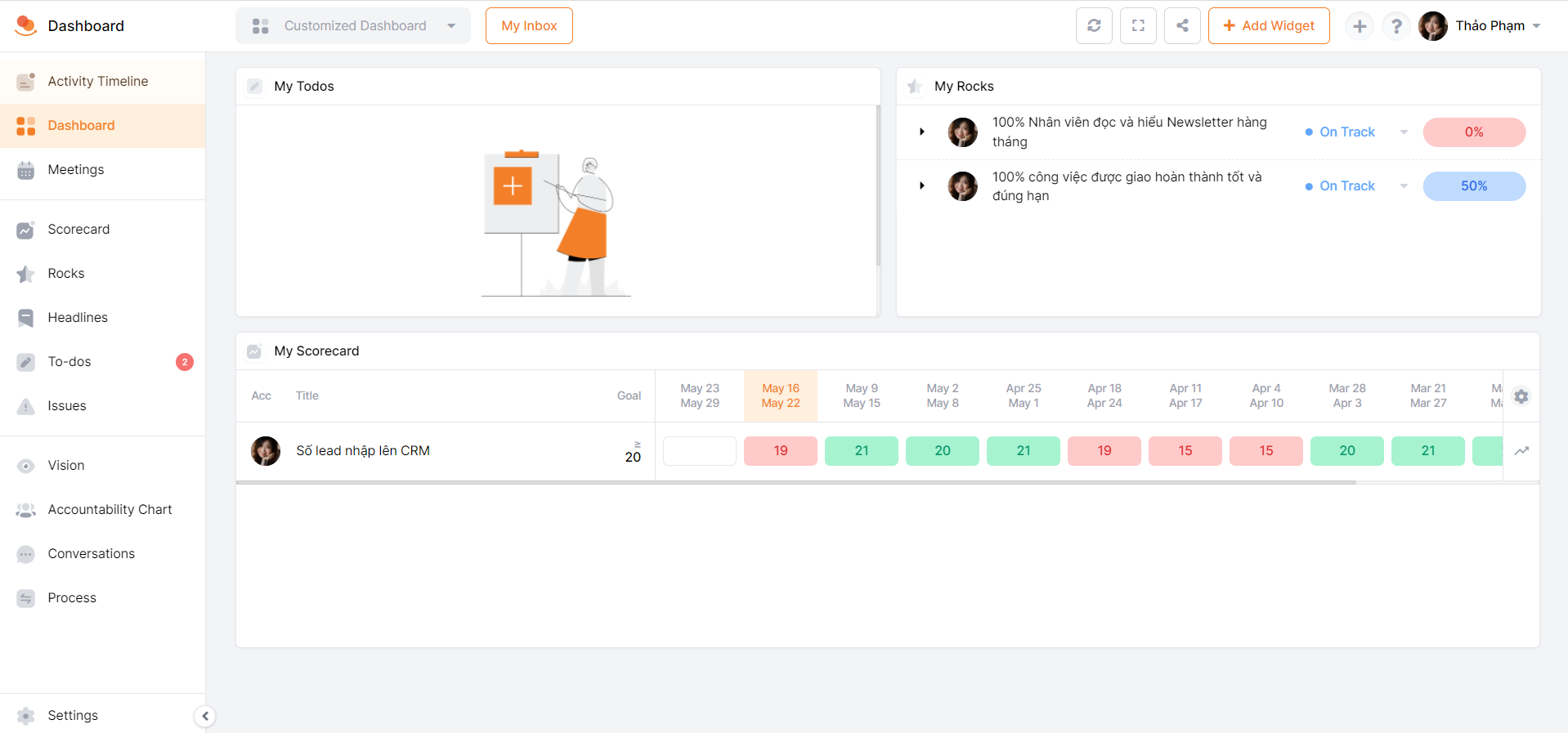This screenshot has width=1568, height=733.
Task: Click the 20 score under May 2
Action: pyautogui.click(x=943, y=451)
